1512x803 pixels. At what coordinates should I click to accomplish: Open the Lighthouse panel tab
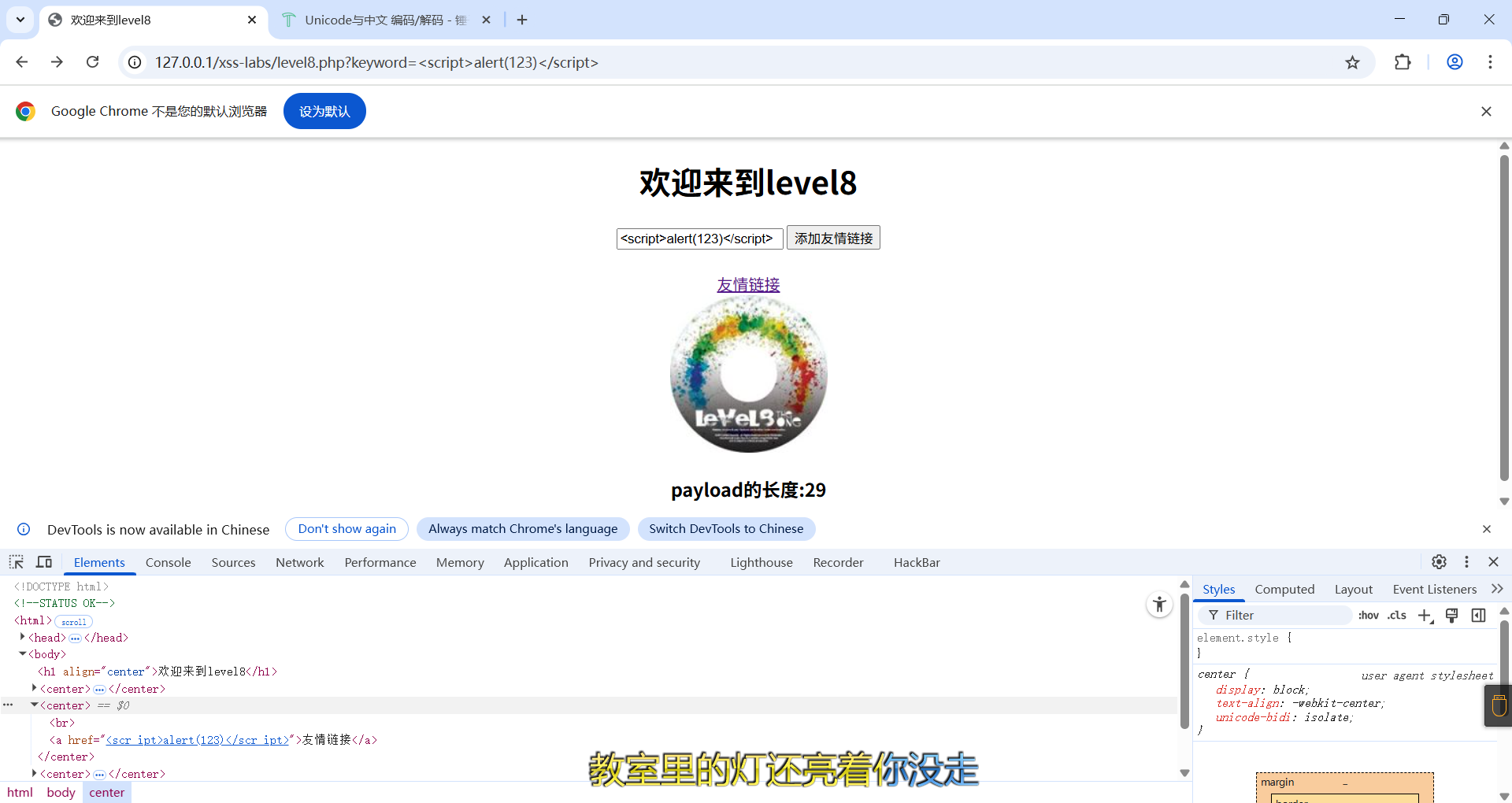762,562
